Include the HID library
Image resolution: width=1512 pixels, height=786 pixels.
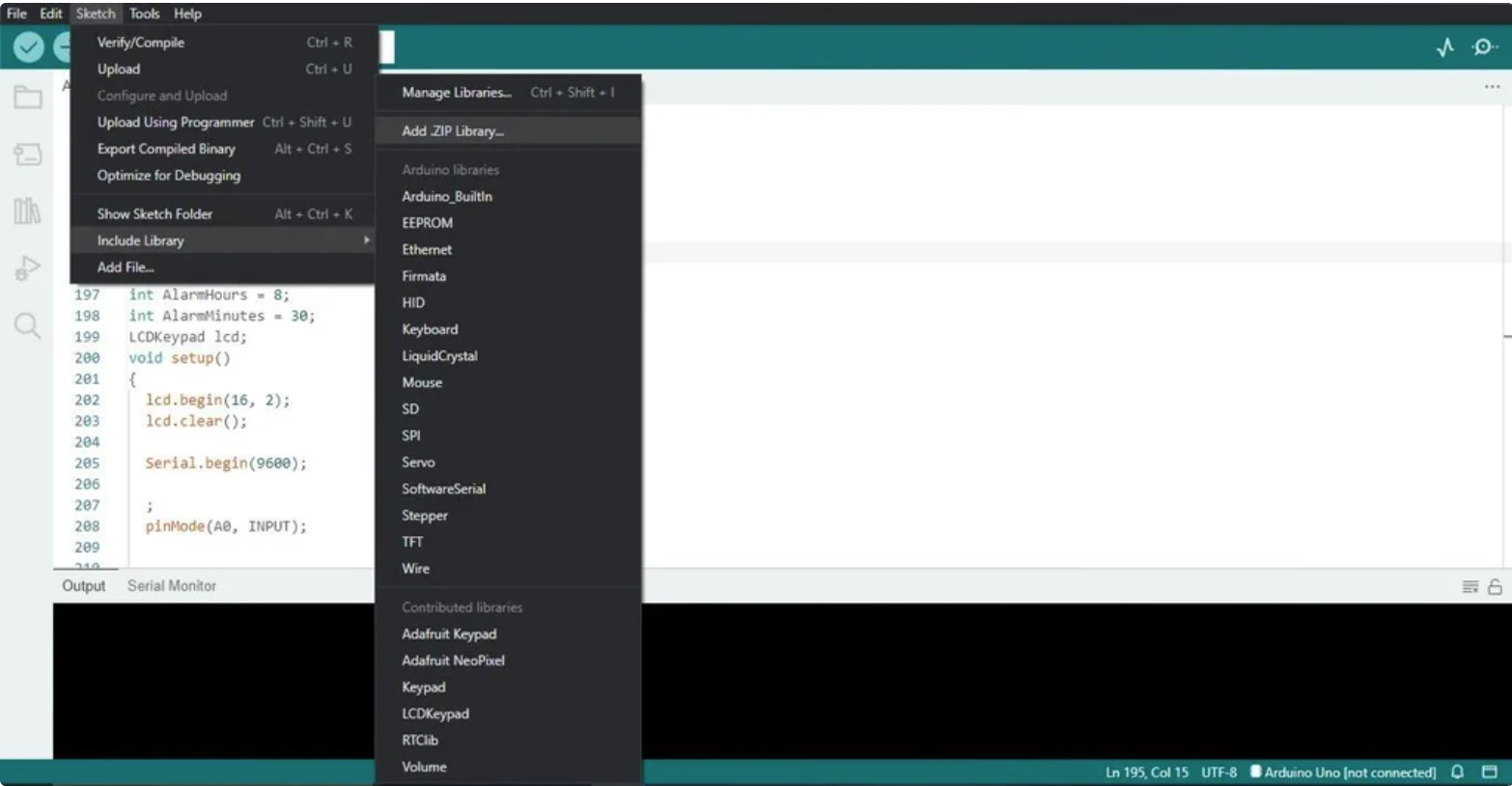[x=508, y=302]
